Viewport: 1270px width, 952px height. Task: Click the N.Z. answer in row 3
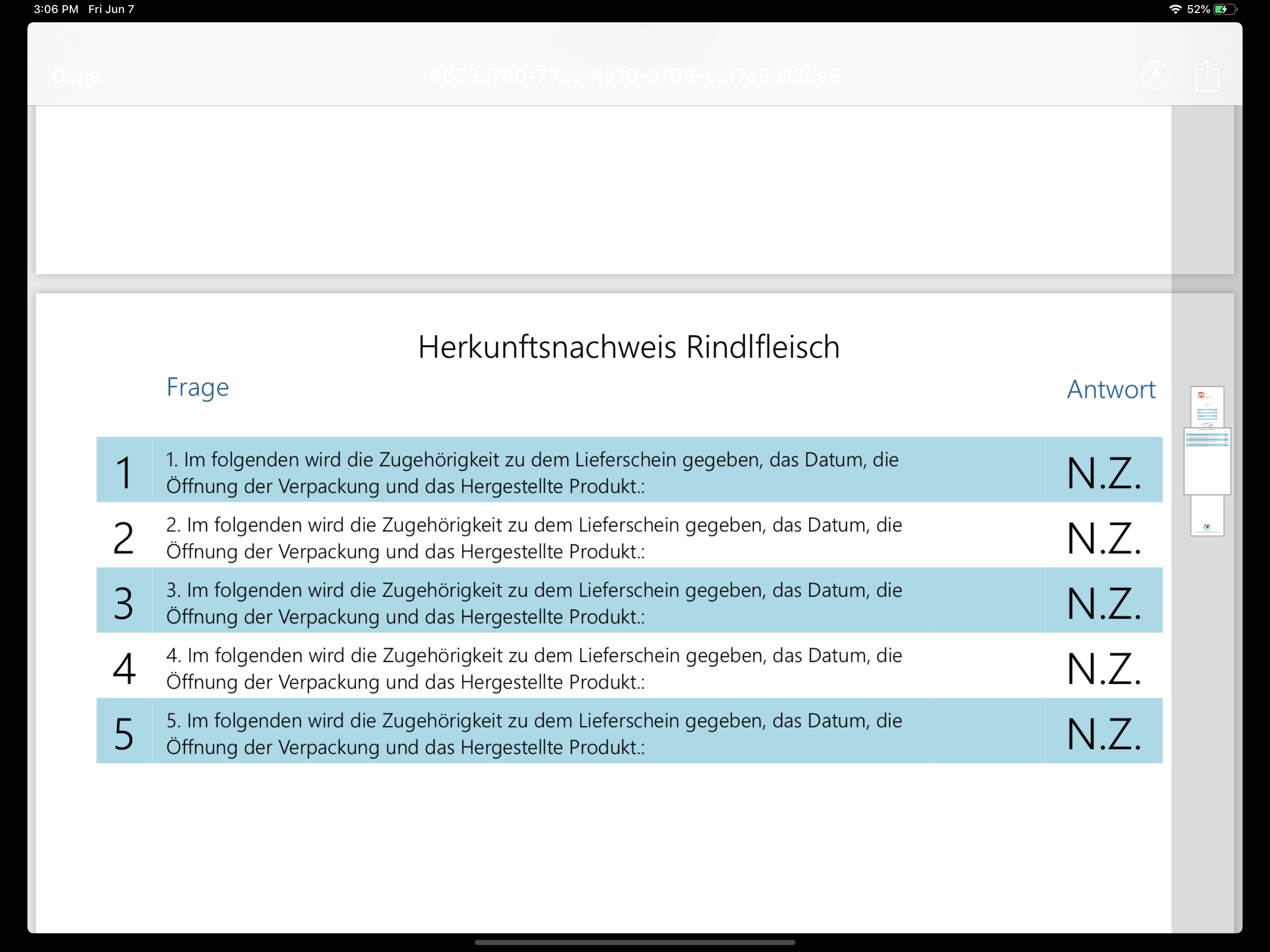coord(1104,603)
